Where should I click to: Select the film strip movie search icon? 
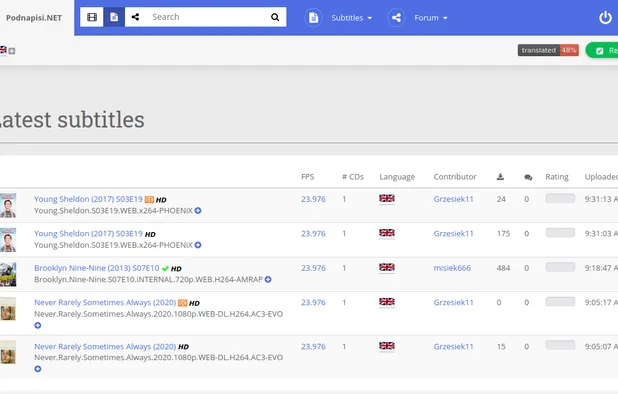pos(92,17)
